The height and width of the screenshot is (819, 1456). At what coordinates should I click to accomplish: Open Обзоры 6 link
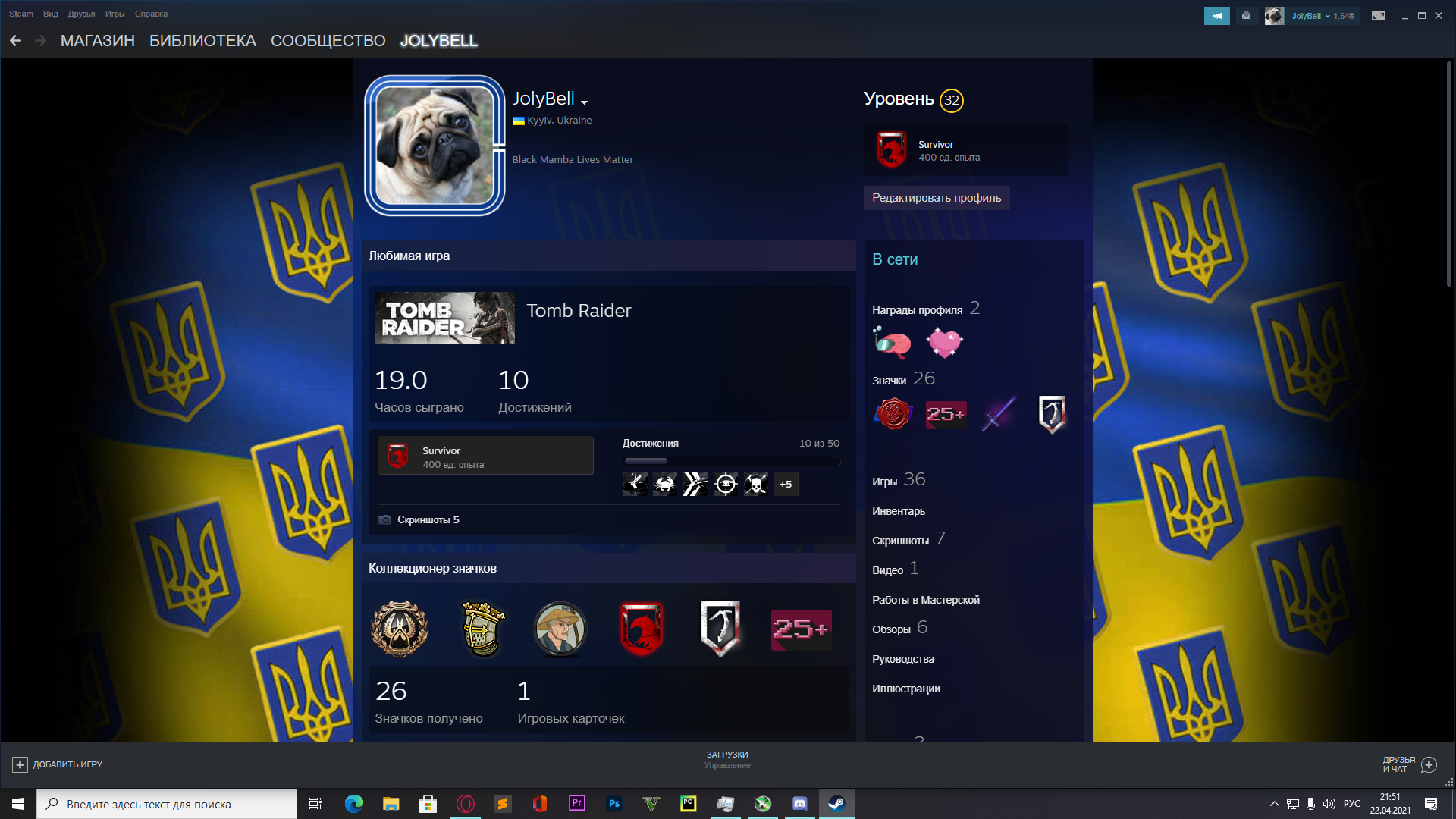[x=899, y=628]
